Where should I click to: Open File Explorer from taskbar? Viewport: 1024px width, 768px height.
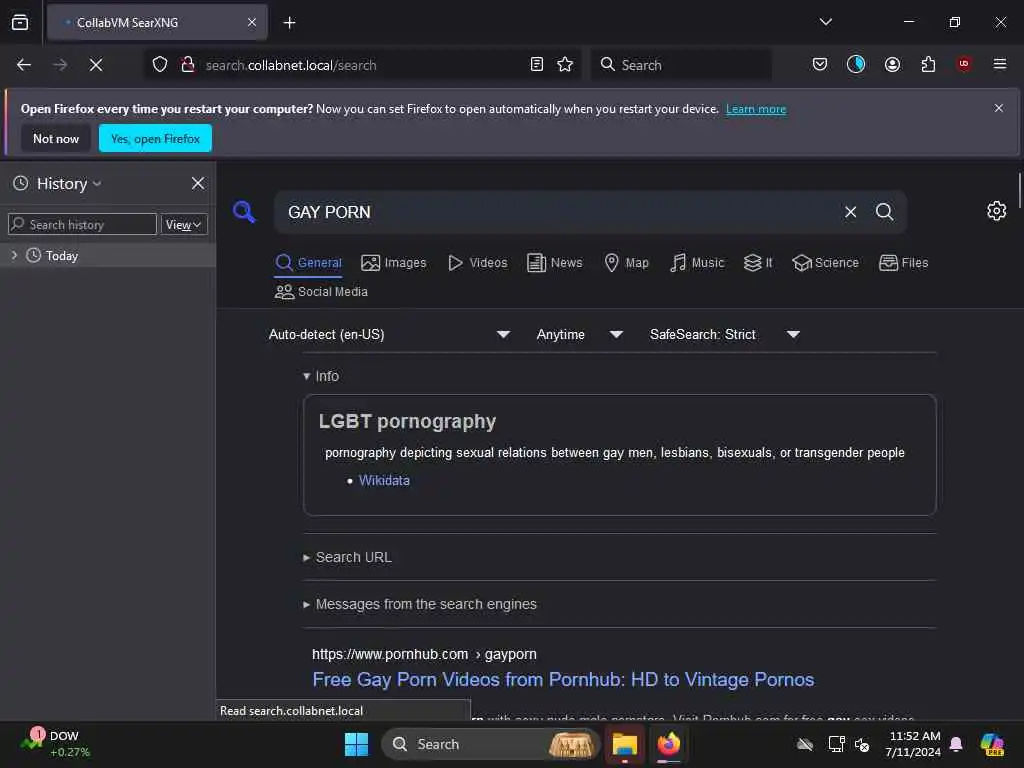pos(625,744)
